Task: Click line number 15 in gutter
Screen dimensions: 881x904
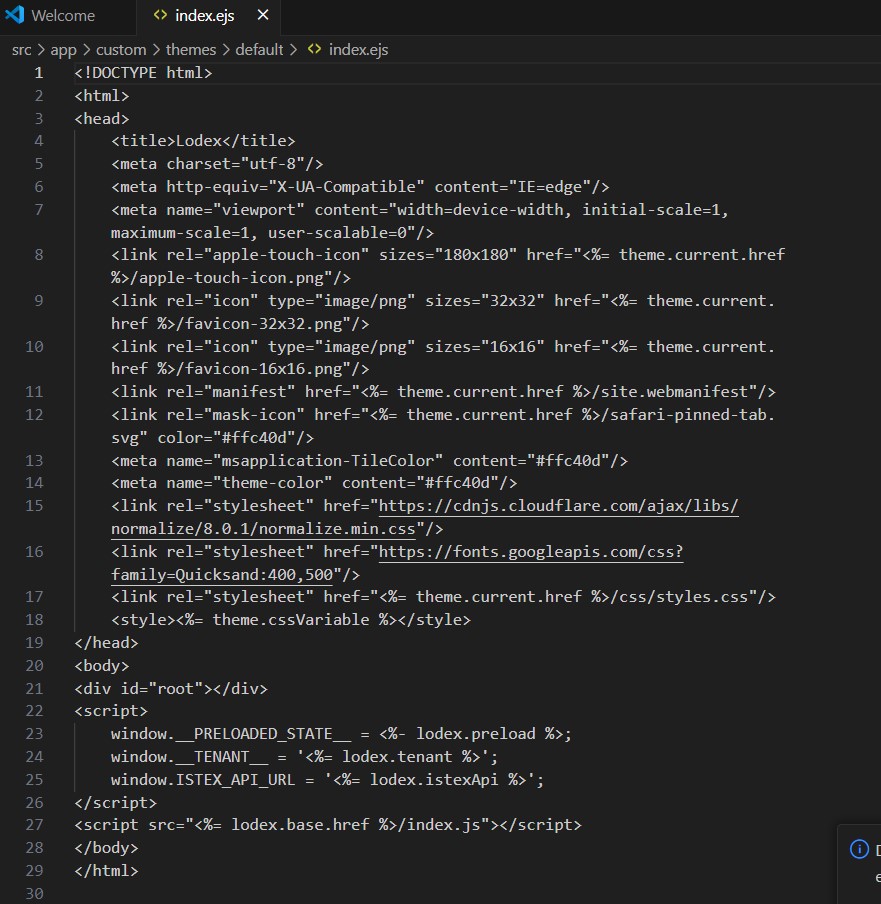Action: point(35,506)
